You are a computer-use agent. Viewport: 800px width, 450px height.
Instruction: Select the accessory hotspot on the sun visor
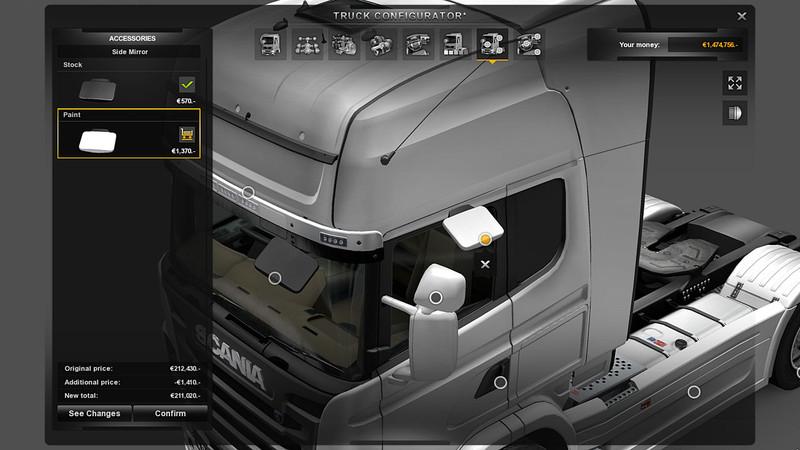pos(248,192)
